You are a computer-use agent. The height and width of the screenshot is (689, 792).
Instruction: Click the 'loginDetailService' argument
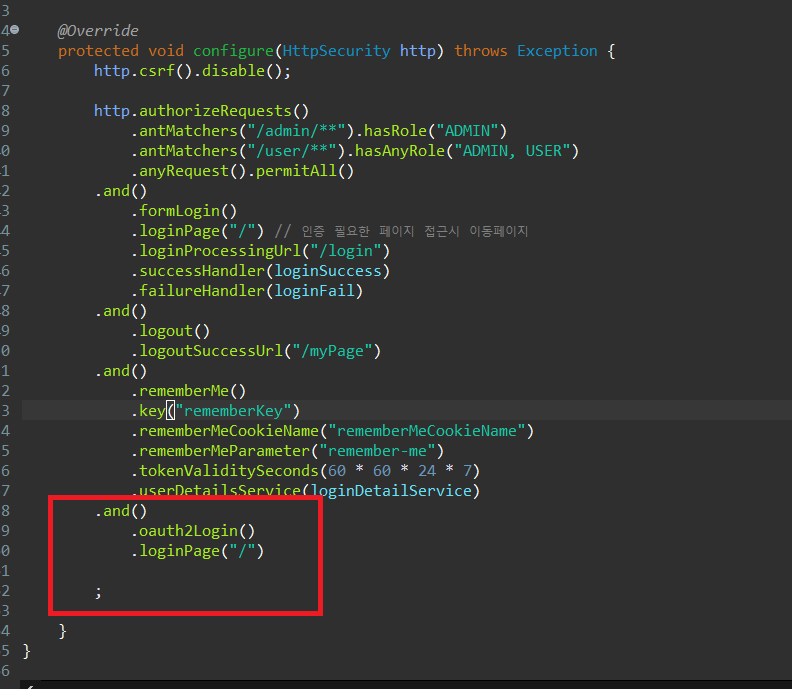coord(391,491)
